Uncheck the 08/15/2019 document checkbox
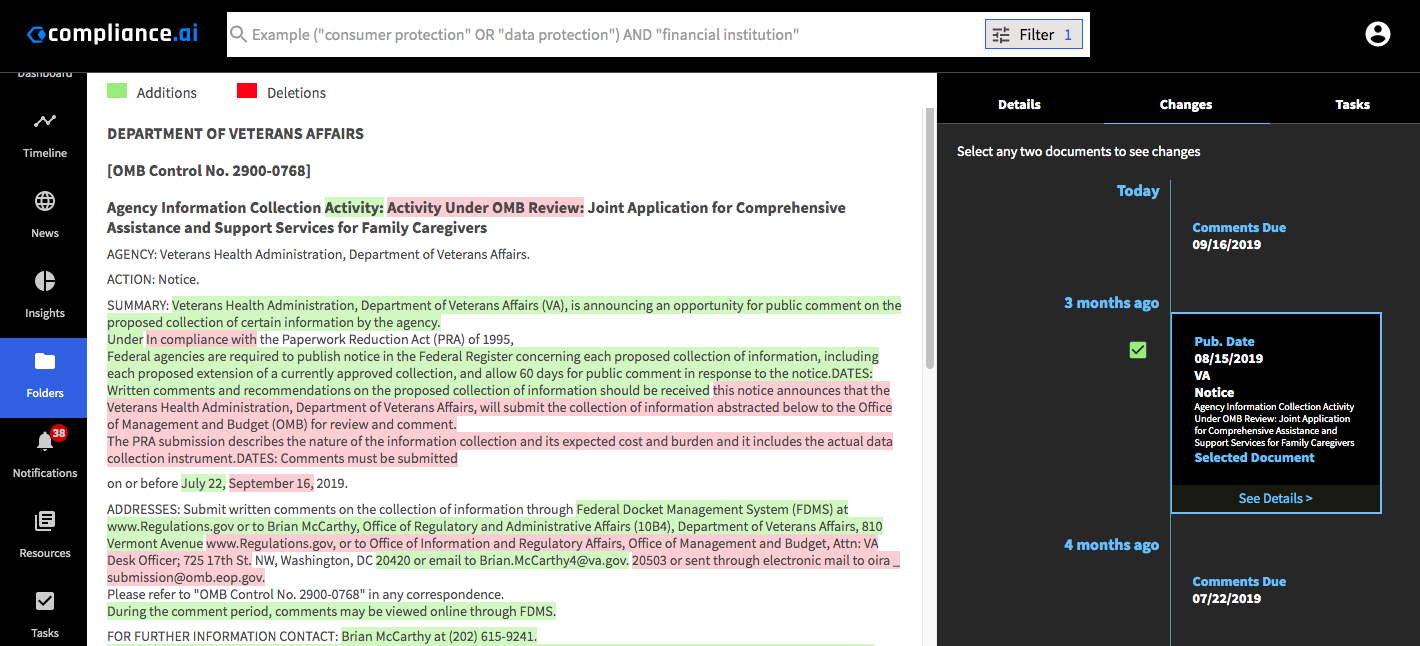 [1138, 350]
